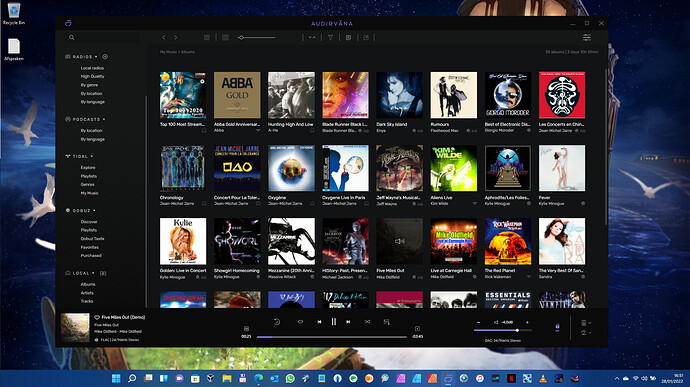This screenshot has height=387, width=690.
Task: Toggle shuffle playback mode
Action: [x=367, y=322]
